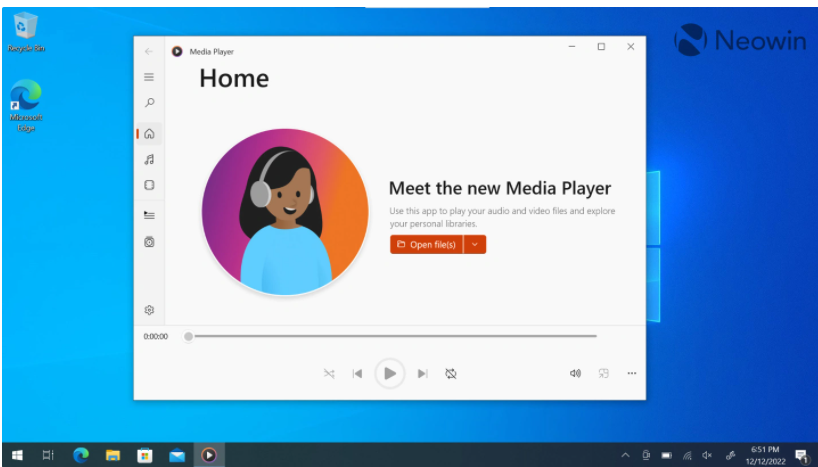Click the Home page heading
818x467 pixels.
[234, 78]
